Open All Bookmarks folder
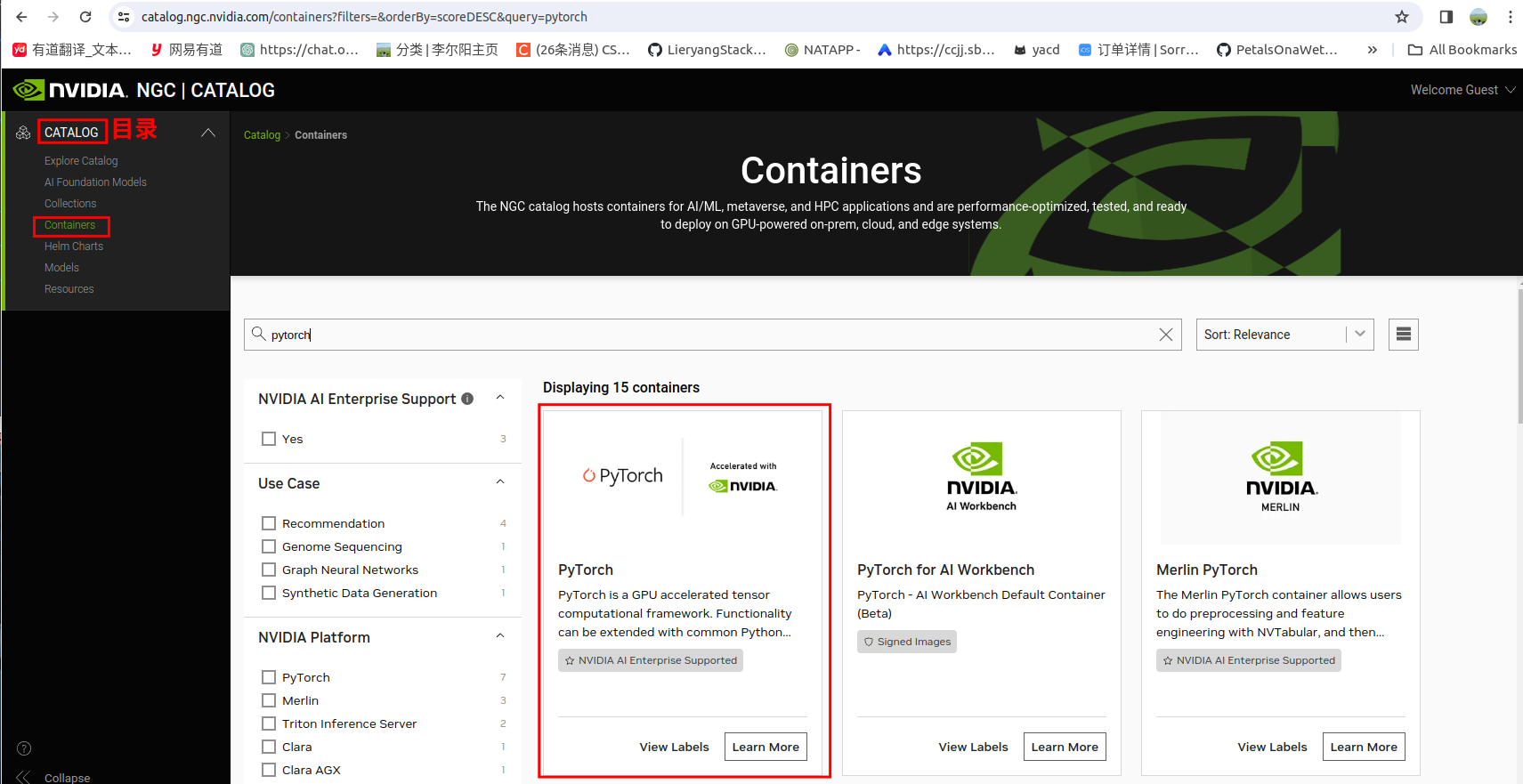Screen dimensions: 1523x784 [1462, 50]
